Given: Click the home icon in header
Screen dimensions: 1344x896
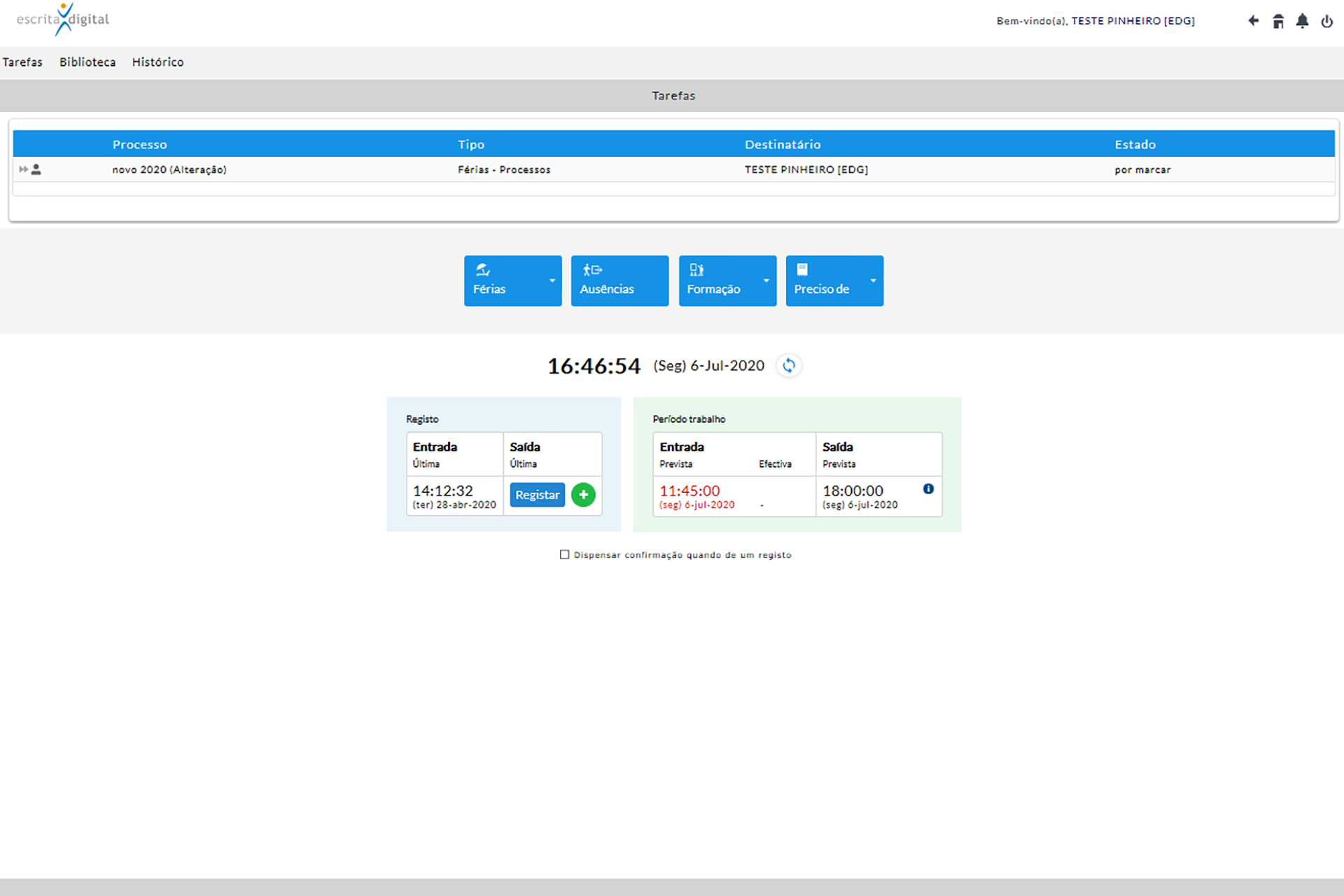Looking at the screenshot, I should [x=1278, y=21].
